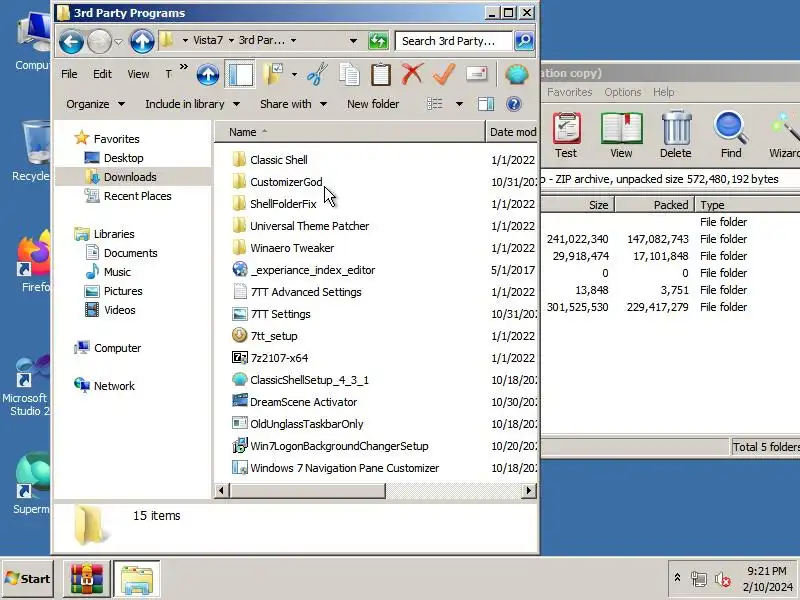Open the views More options arrow
Viewport: 800px width, 600px height.
[459, 104]
